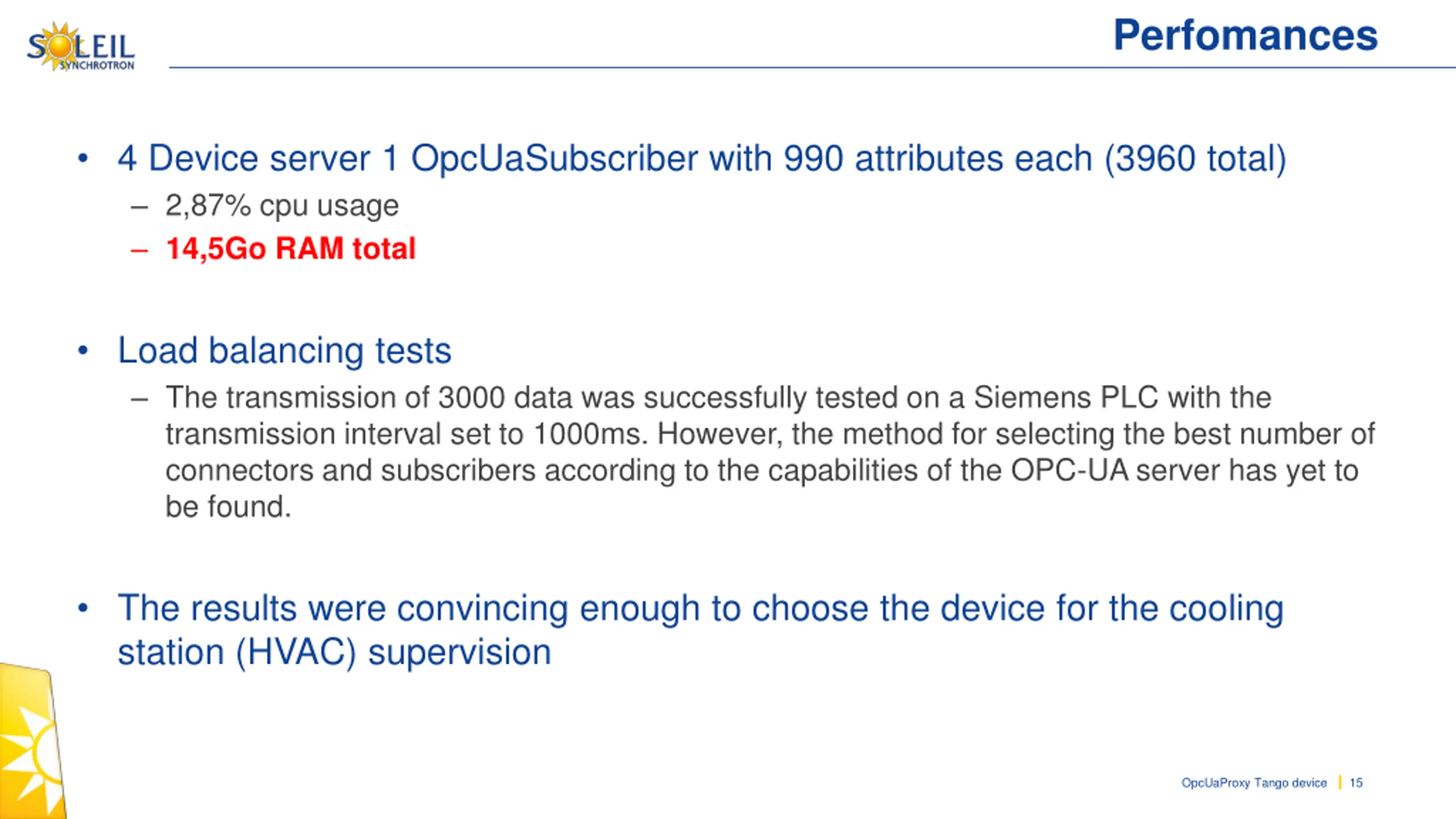
Task: Click the '2,87% cpu usage' sub-bullet
Action: tap(282, 205)
